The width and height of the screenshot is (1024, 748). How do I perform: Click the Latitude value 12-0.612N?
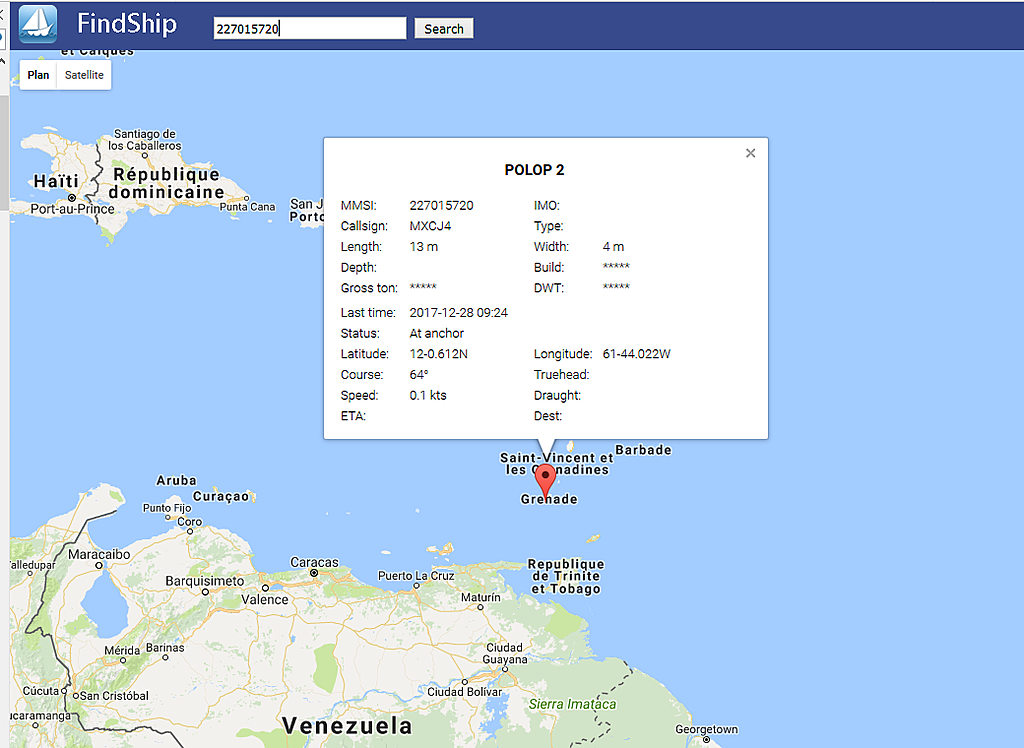tap(438, 354)
